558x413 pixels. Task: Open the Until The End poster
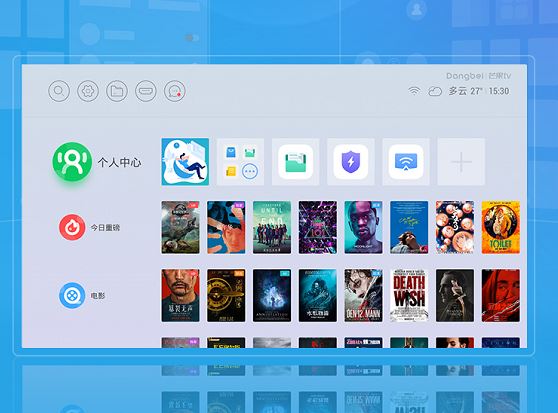[272, 227]
